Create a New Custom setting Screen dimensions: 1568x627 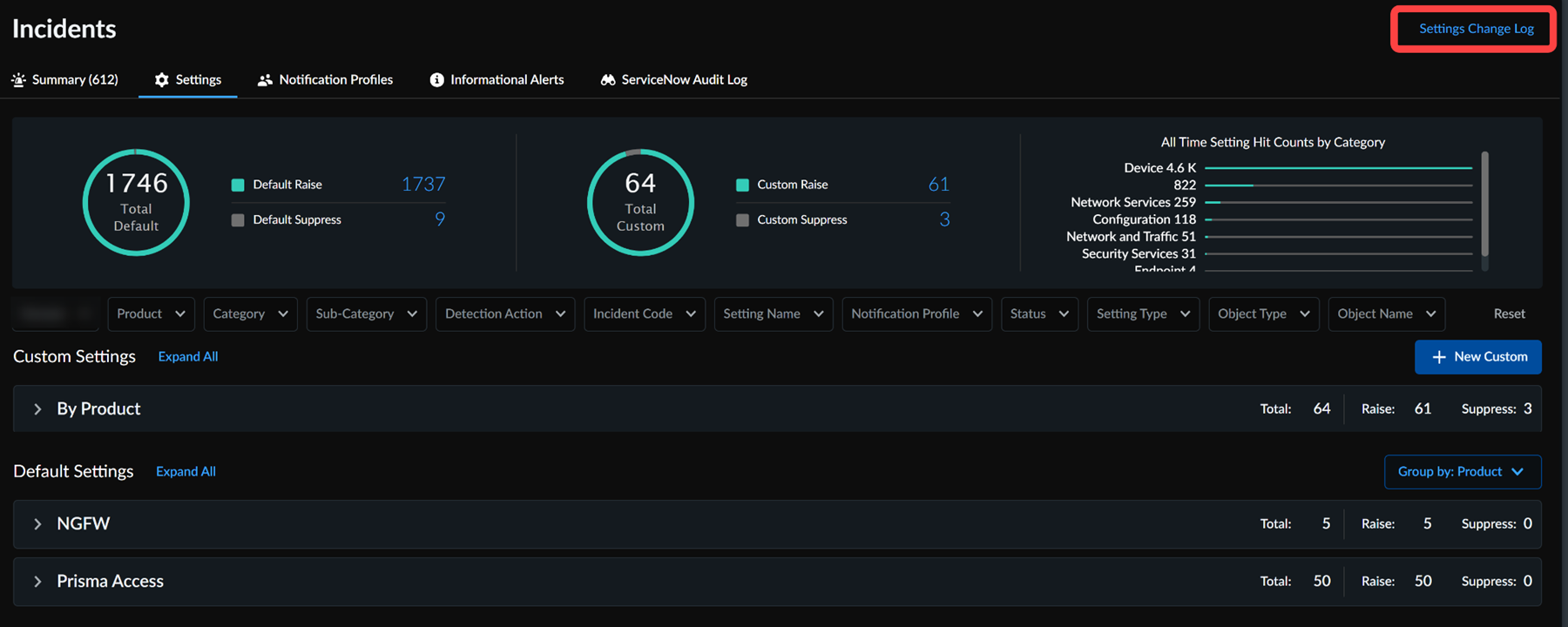pos(1477,357)
